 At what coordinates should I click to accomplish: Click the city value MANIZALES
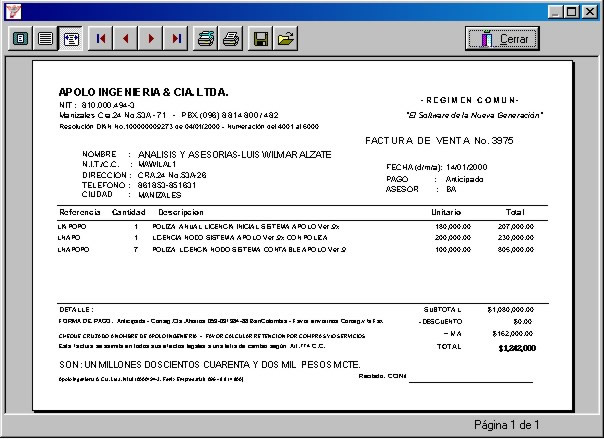159,195
